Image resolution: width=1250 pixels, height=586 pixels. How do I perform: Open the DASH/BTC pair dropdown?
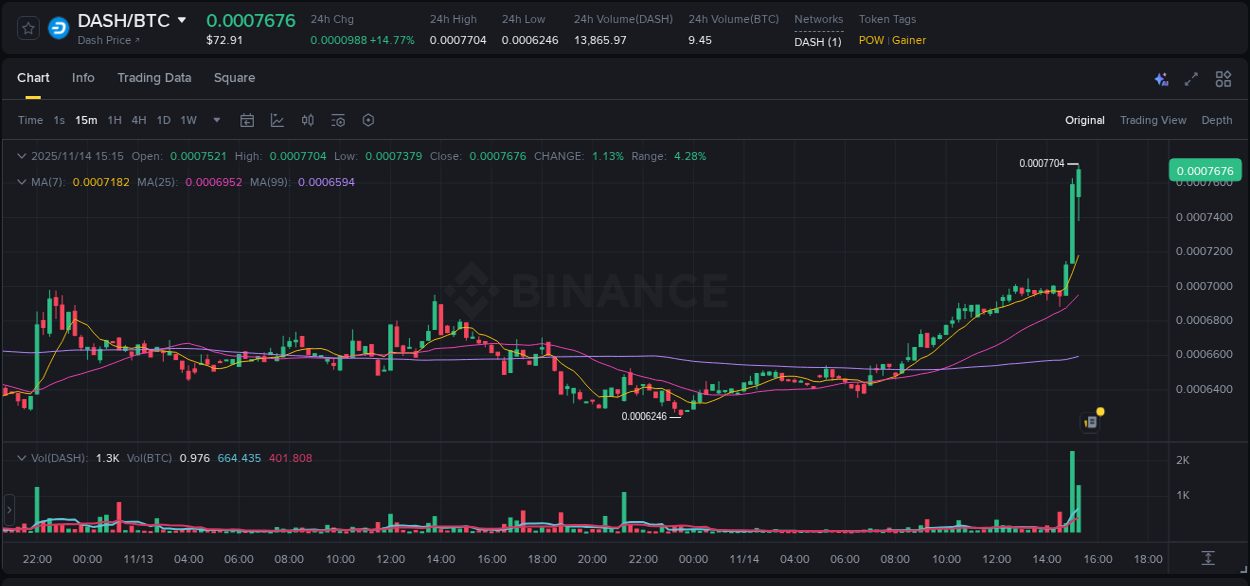[x=181, y=19]
